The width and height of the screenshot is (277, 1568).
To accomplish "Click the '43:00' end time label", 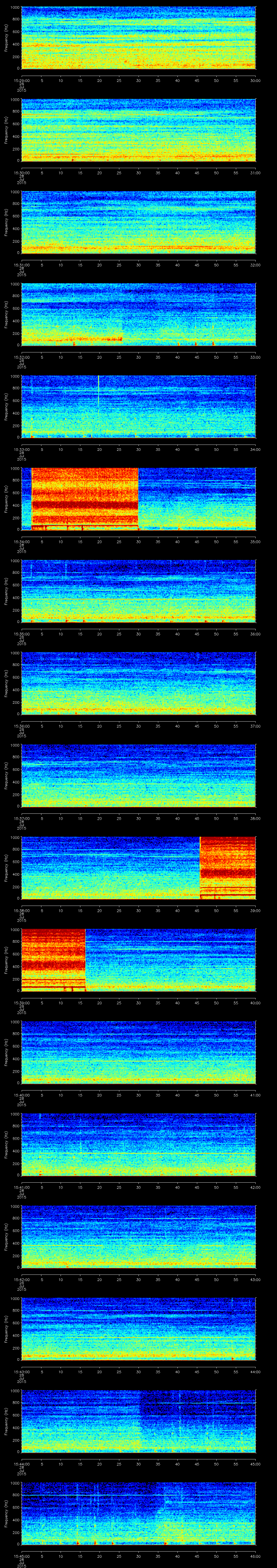I will point(256,1279).
